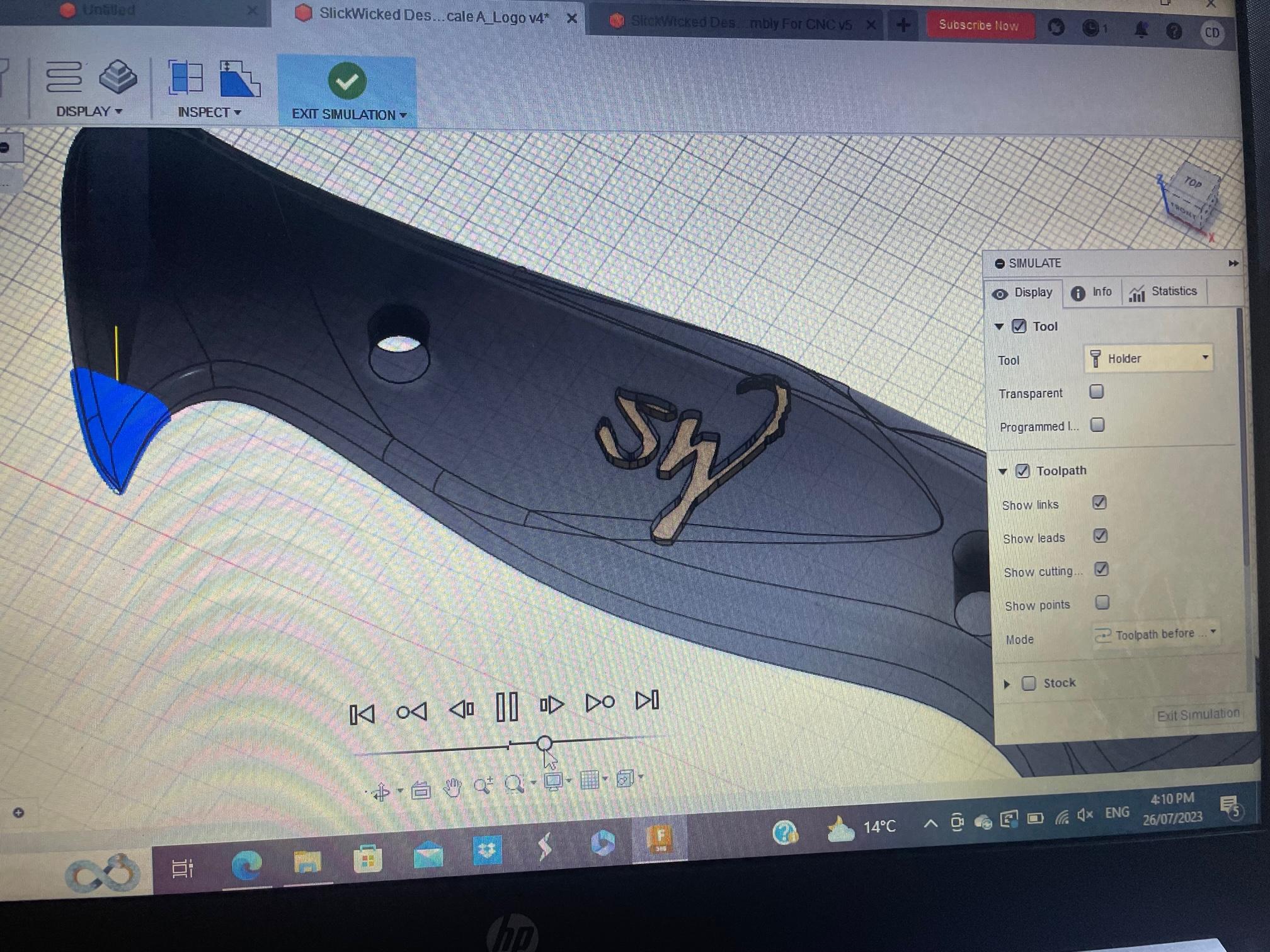This screenshot has width=1270, height=952.
Task: Click the green Exit Simulation checkmark icon
Action: (347, 81)
